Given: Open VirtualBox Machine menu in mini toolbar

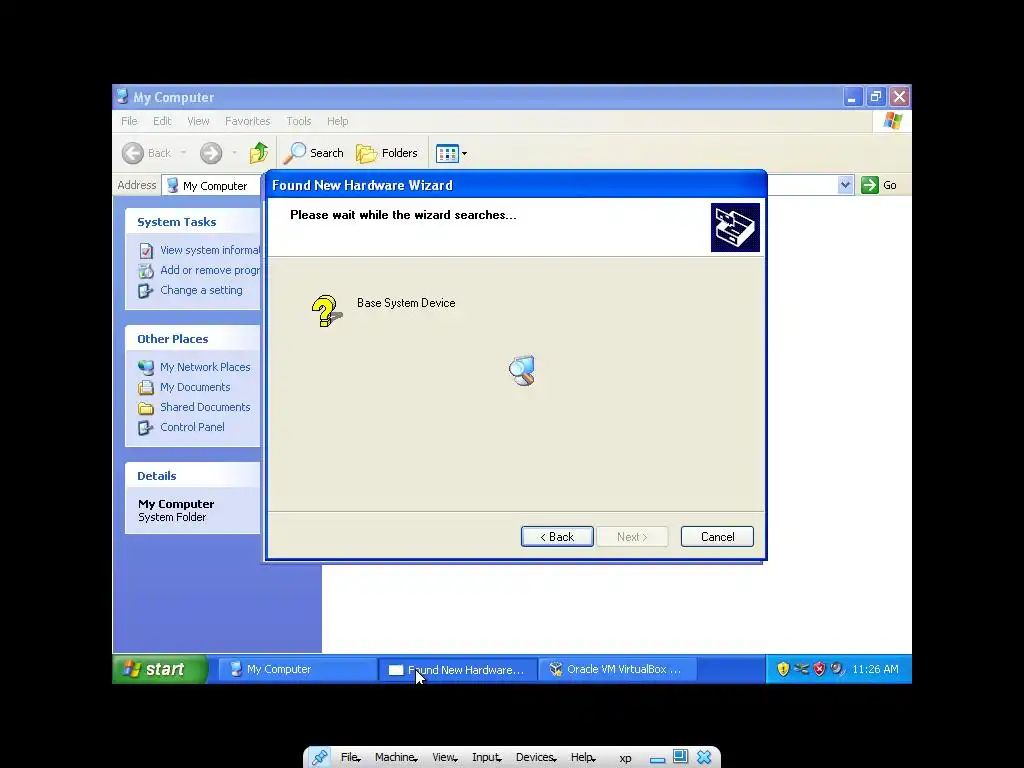Looking at the screenshot, I should [396, 758].
